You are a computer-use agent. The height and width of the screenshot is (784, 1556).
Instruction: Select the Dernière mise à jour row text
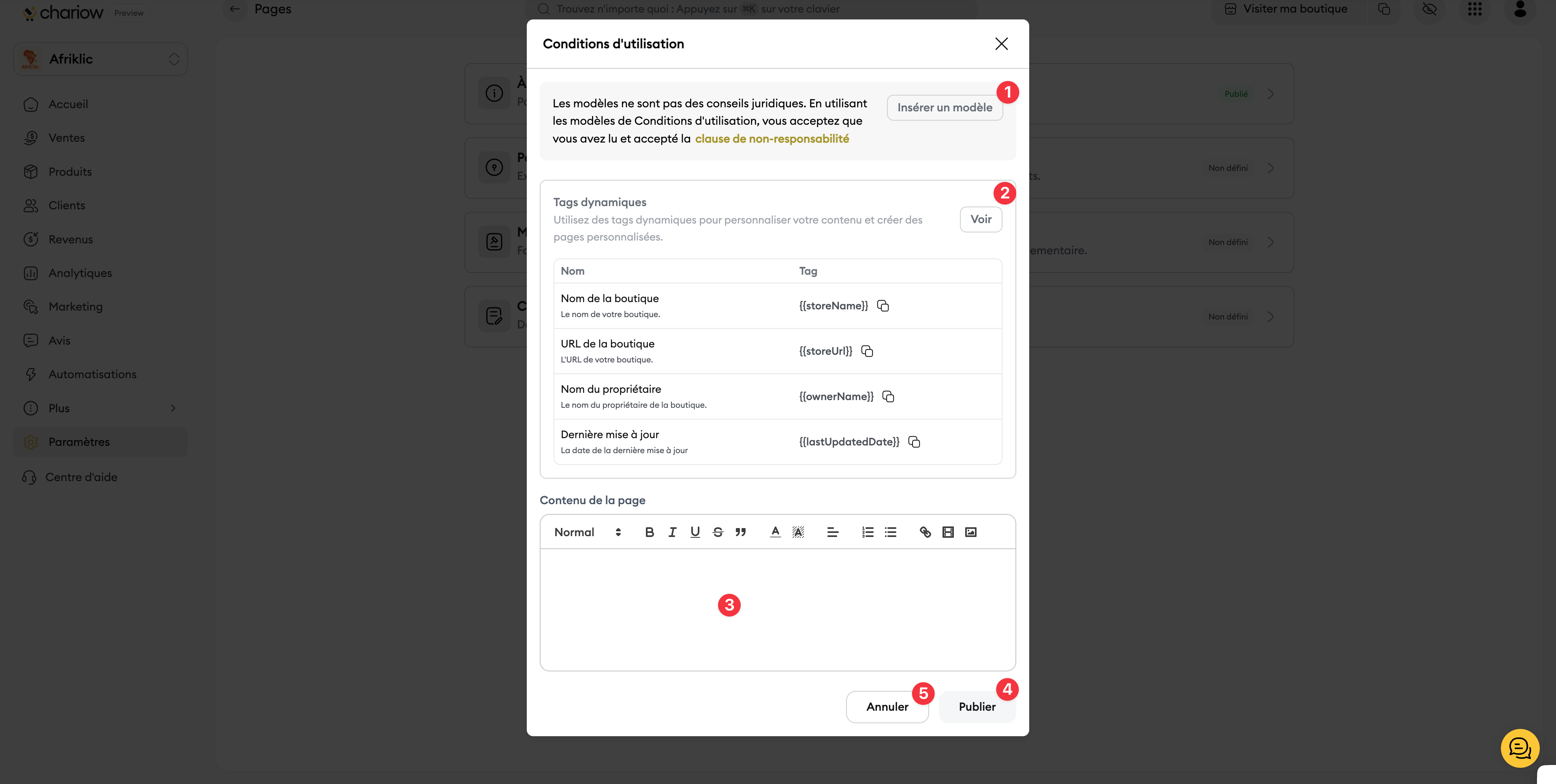pyautogui.click(x=609, y=435)
